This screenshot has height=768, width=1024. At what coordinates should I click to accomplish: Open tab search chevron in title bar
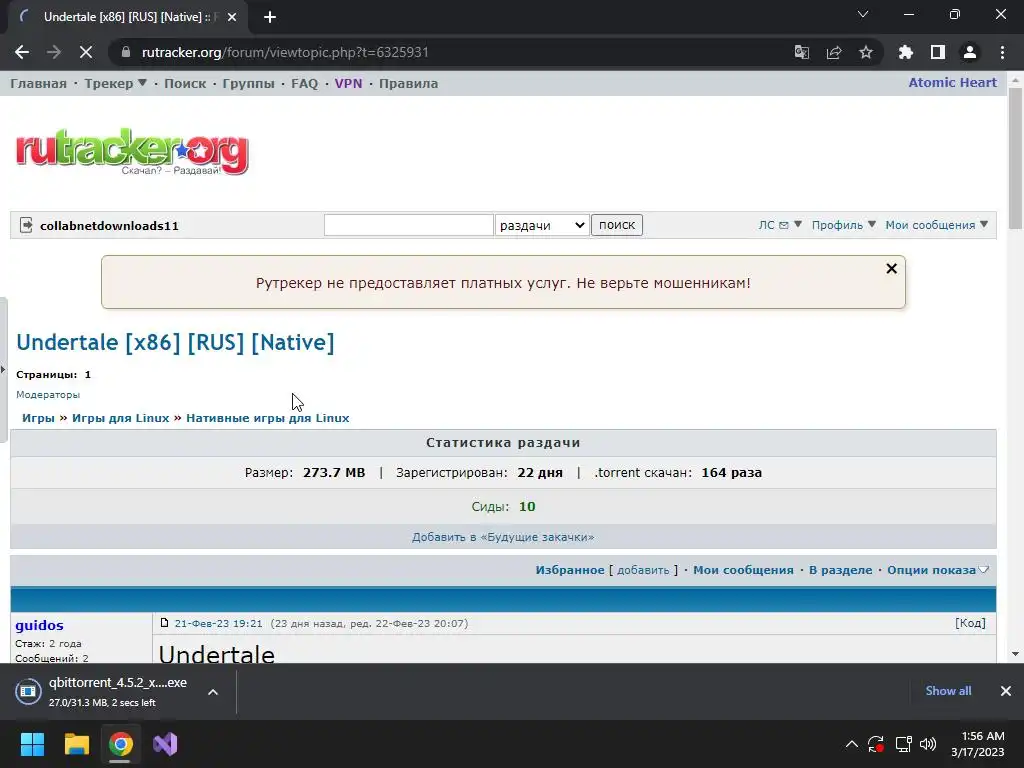(x=863, y=14)
